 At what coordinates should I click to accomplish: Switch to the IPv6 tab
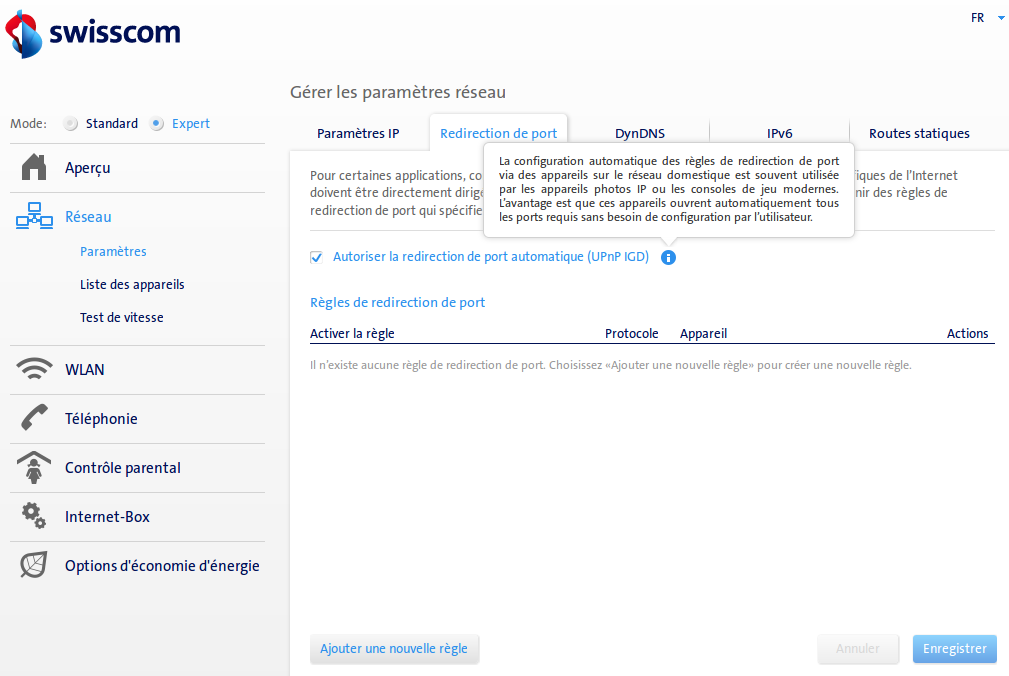(779, 133)
